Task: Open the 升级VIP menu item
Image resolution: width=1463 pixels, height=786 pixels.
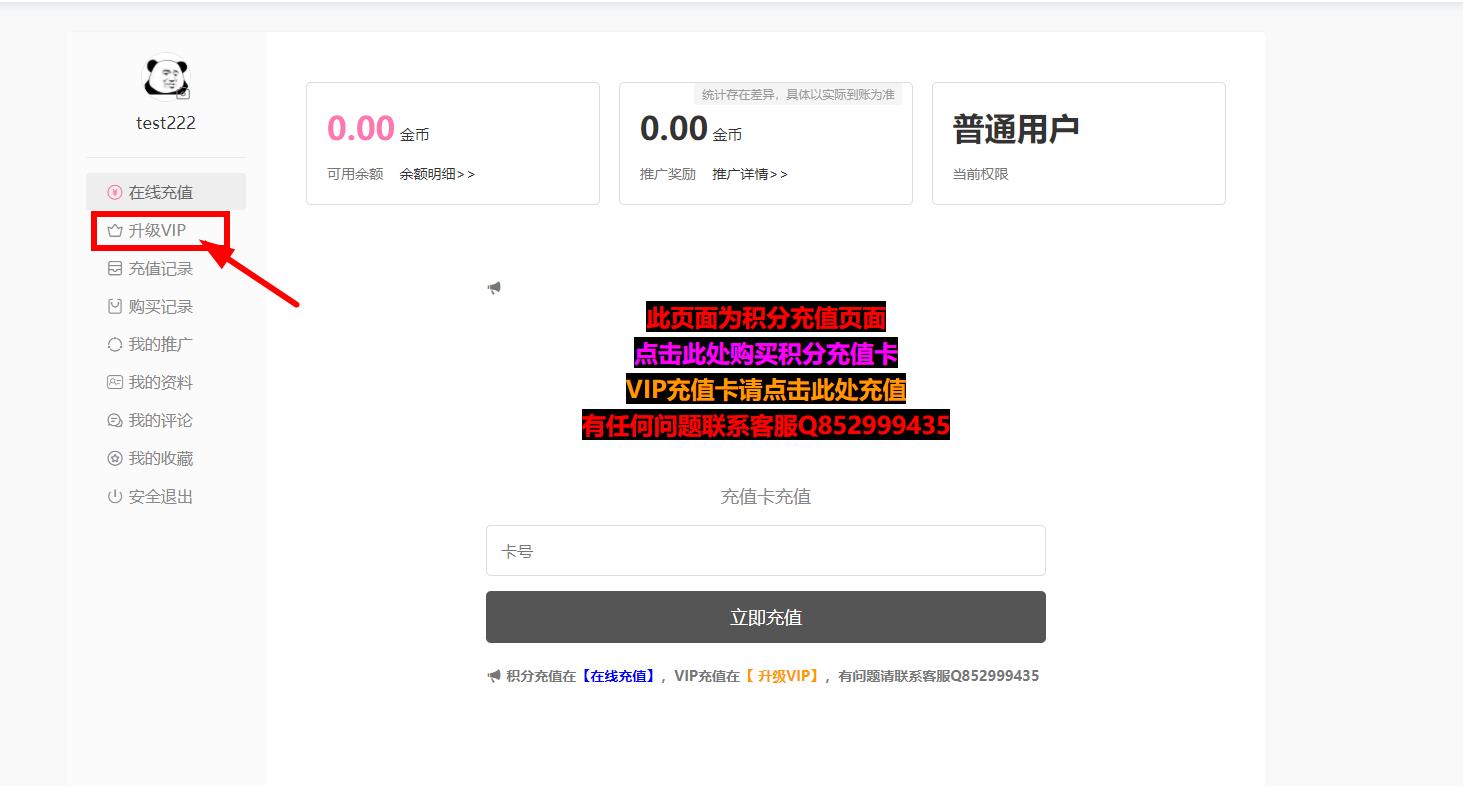Action: pyautogui.click(x=166, y=230)
